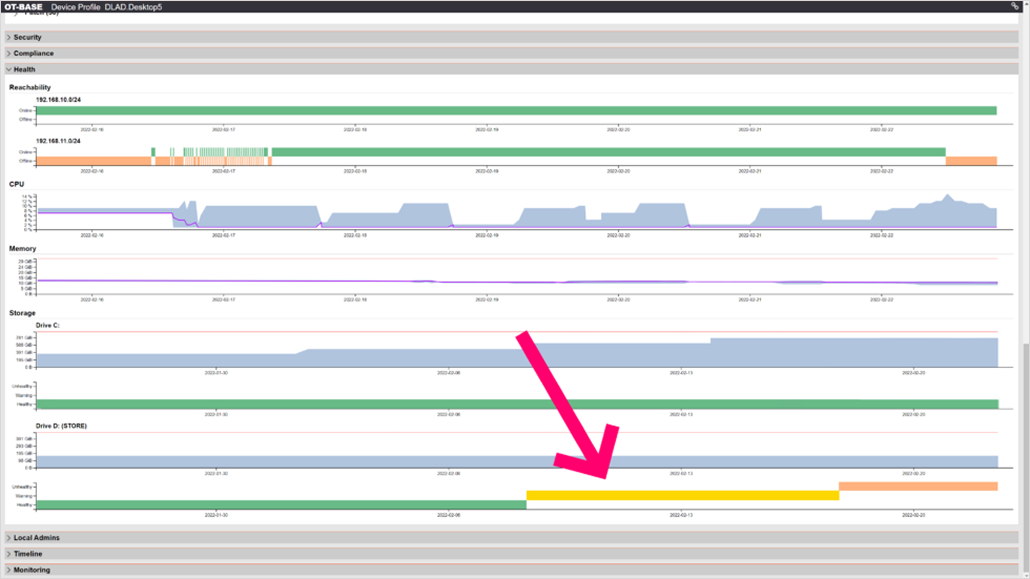
Task: Click the green Healthy segment for Drive D:
Action: click(281, 505)
